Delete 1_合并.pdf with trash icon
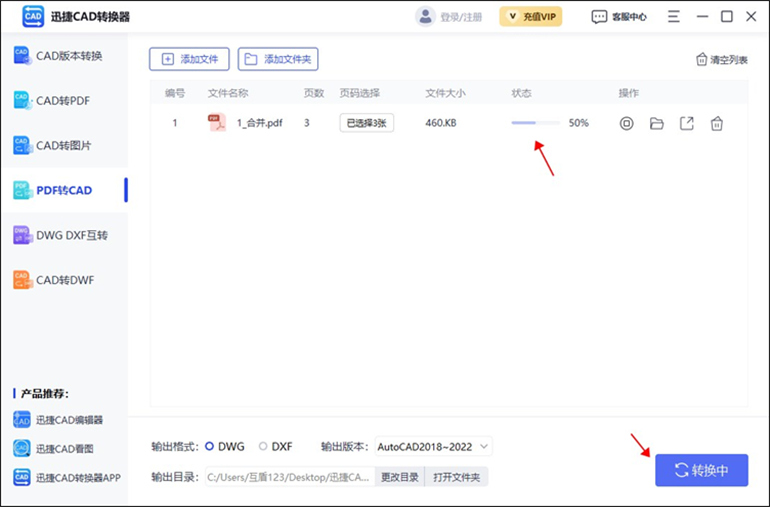This screenshot has width=770, height=507. [x=716, y=123]
